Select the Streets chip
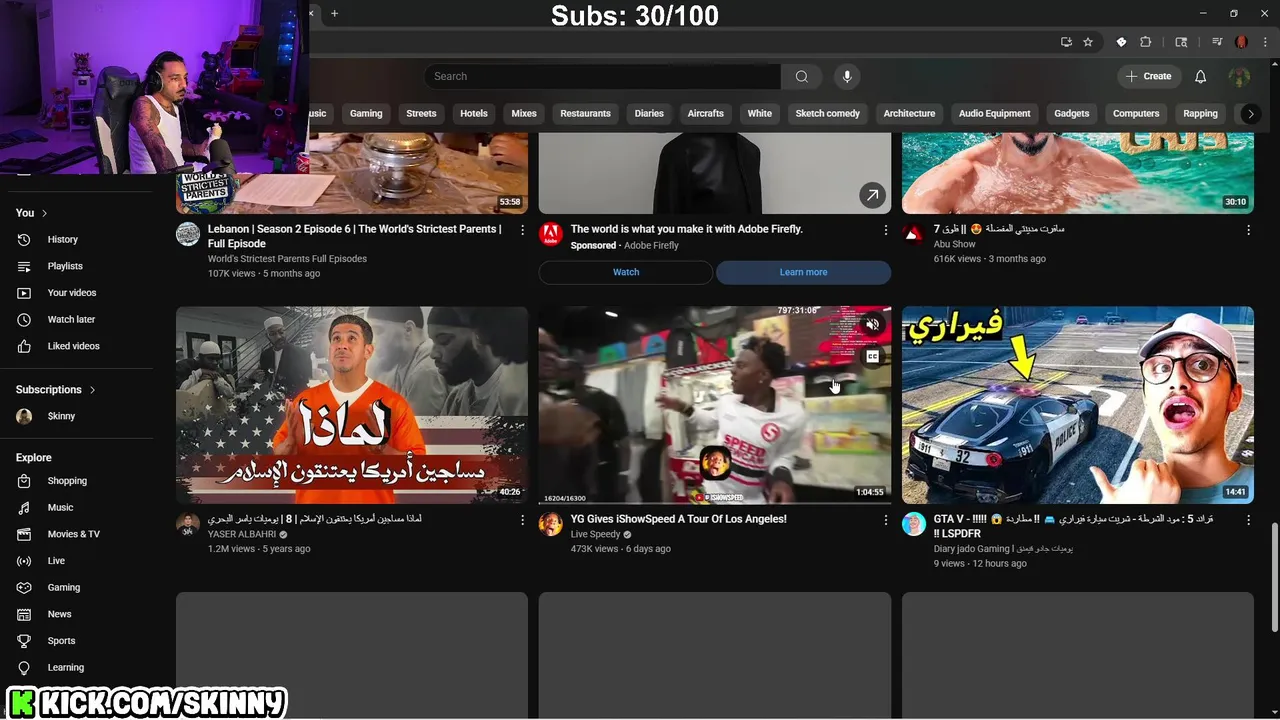Image resolution: width=1280 pixels, height=720 pixels. point(421,114)
